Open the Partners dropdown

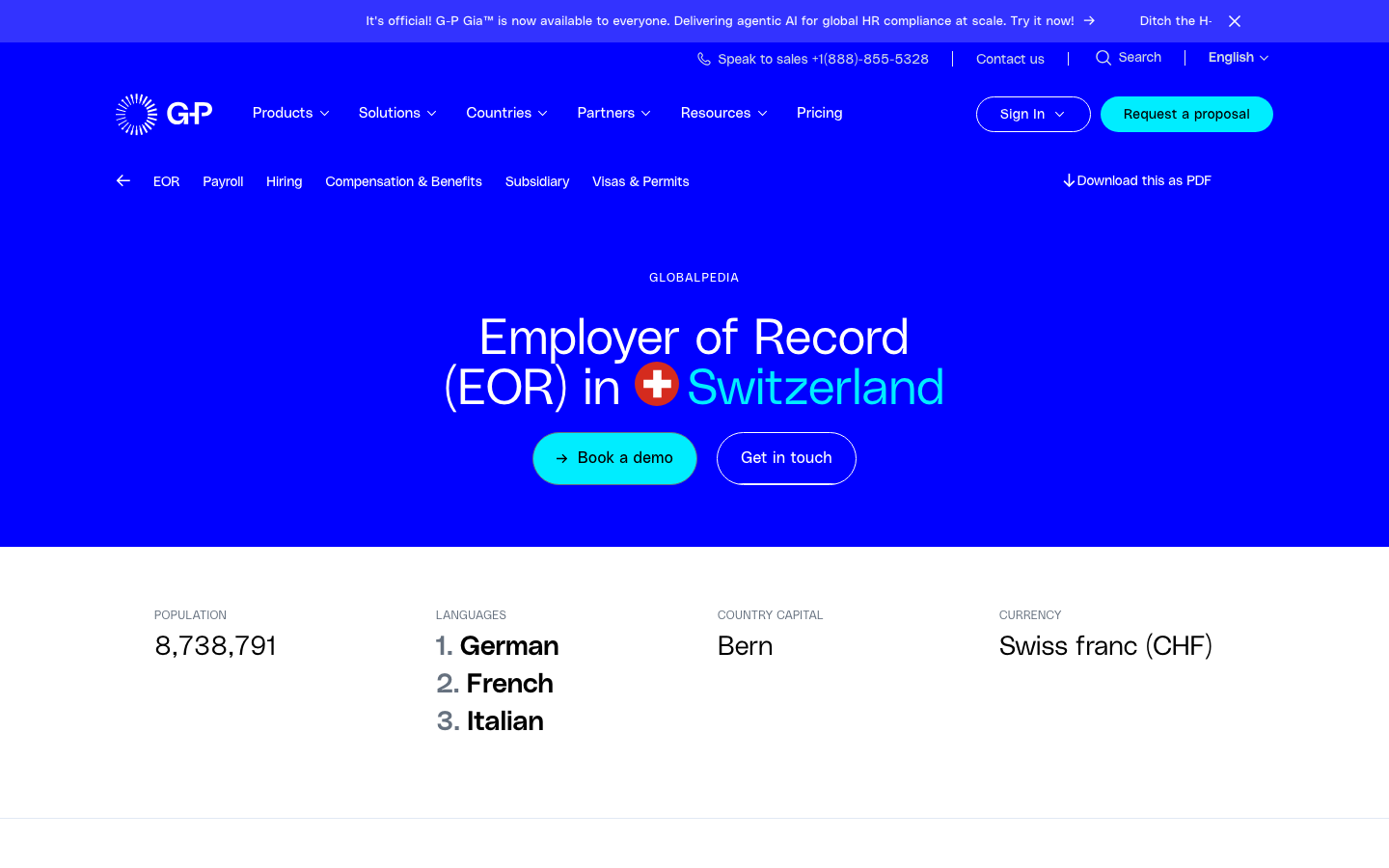click(614, 113)
